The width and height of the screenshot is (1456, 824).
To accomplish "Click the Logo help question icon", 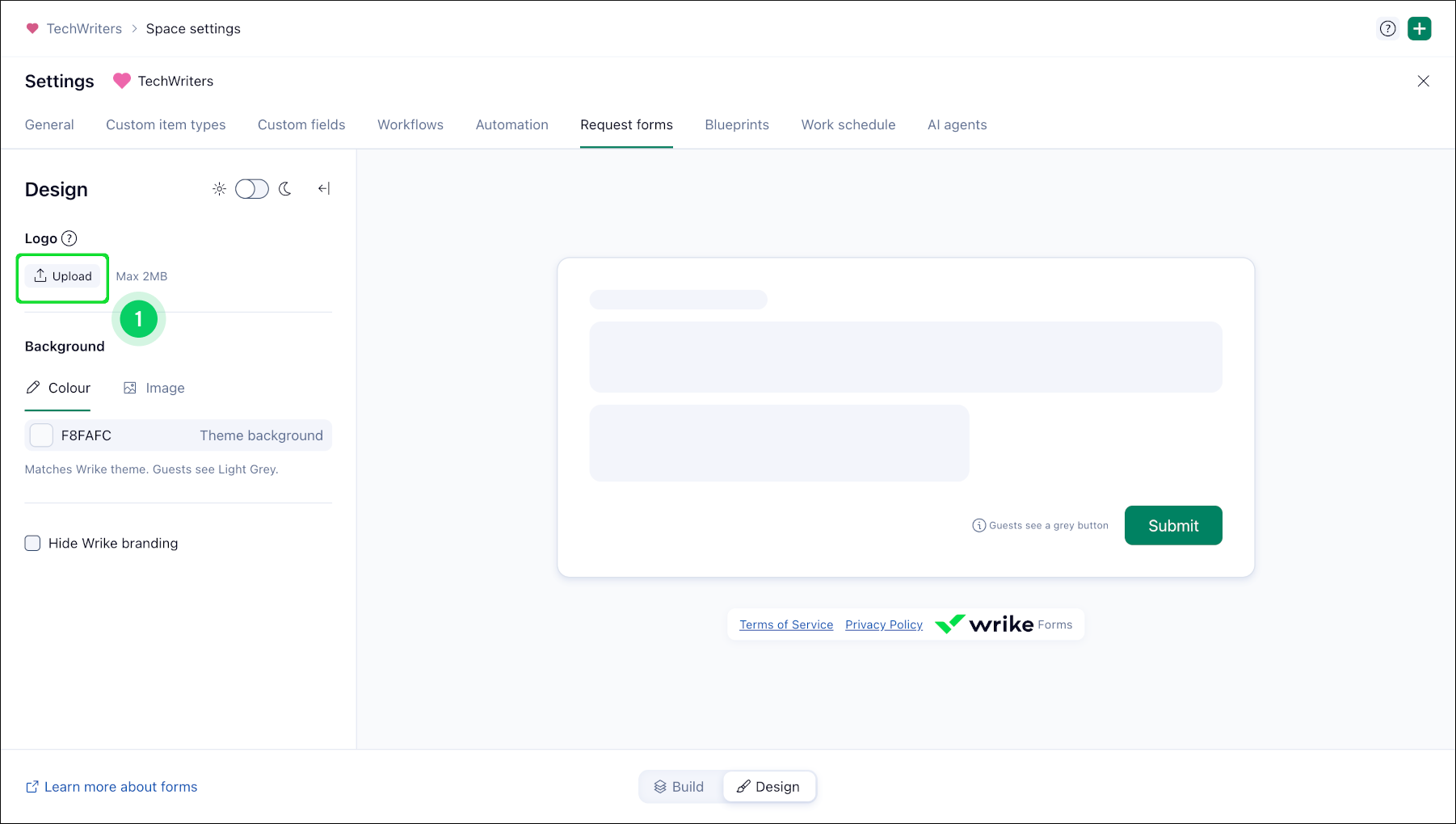I will 69,238.
